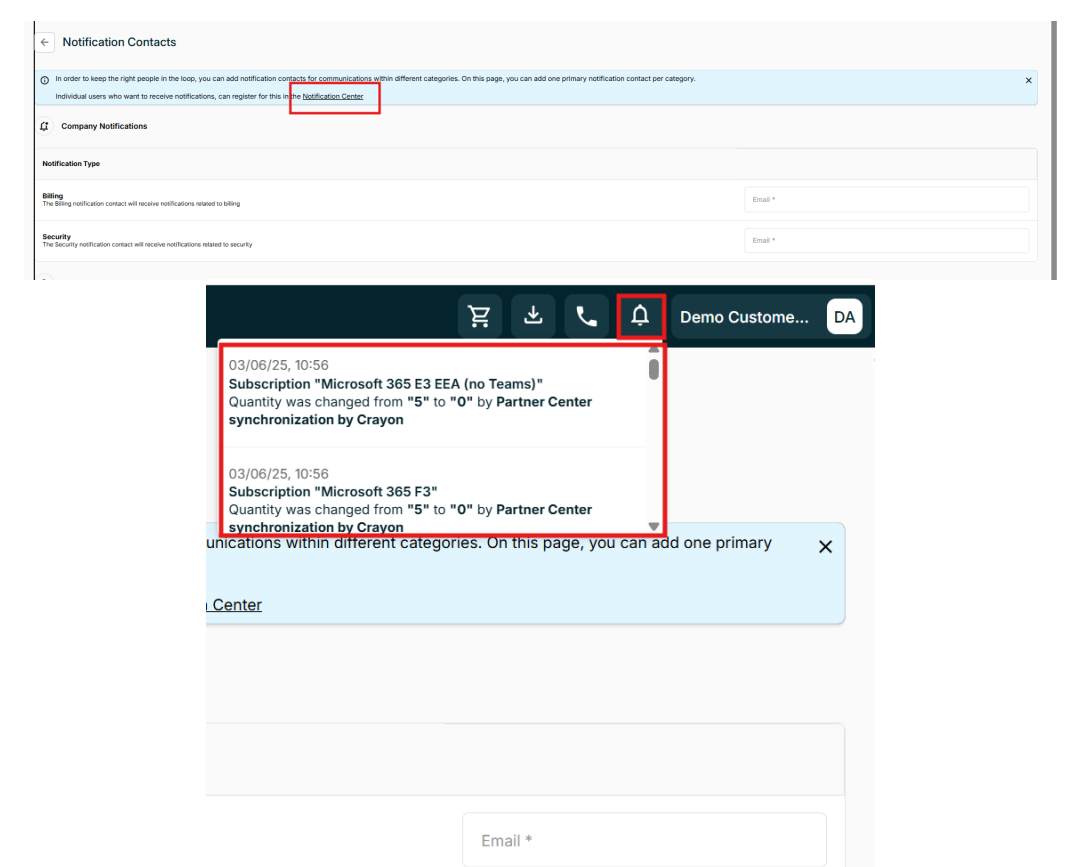Click the Billing contact Email field
Viewport: 1072px width, 867px height.
pyautogui.click(x=887, y=199)
